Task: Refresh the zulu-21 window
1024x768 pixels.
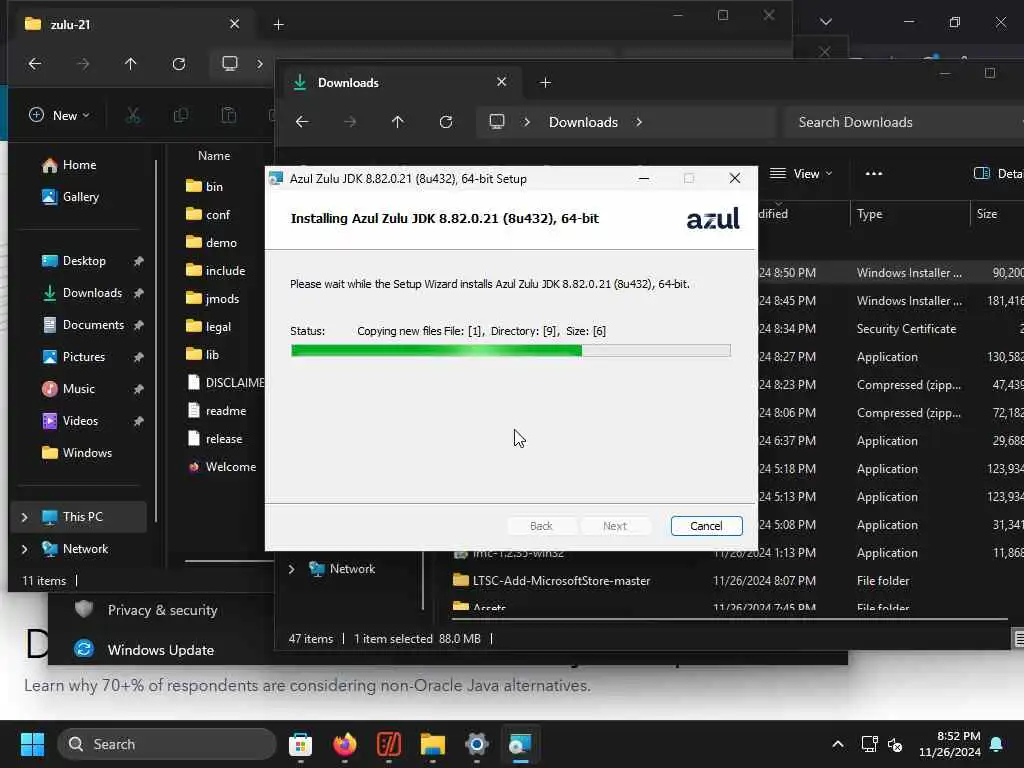Action: [178, 64]
